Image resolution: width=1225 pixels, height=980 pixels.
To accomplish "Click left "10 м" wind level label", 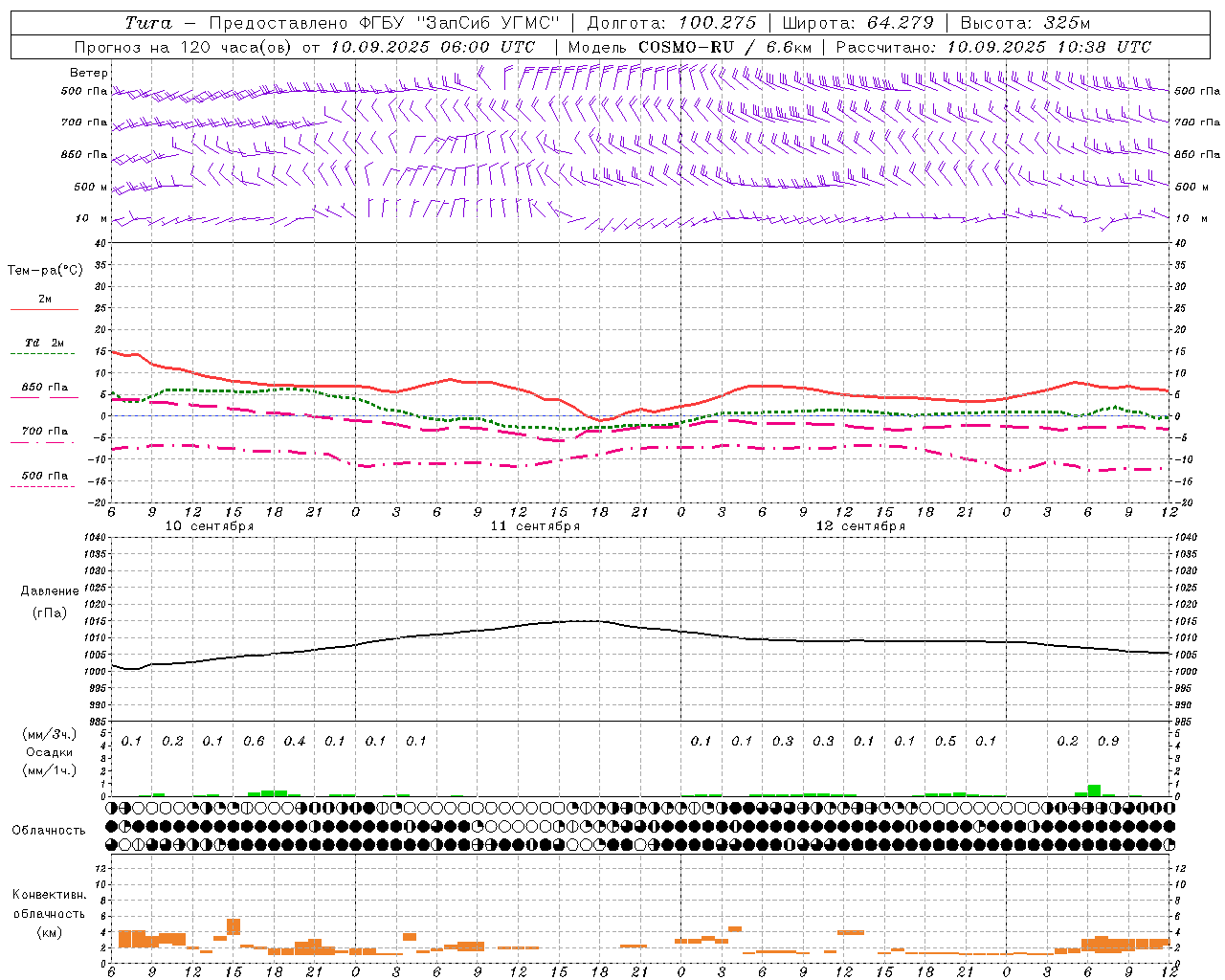I will click(x=91, y=218).
